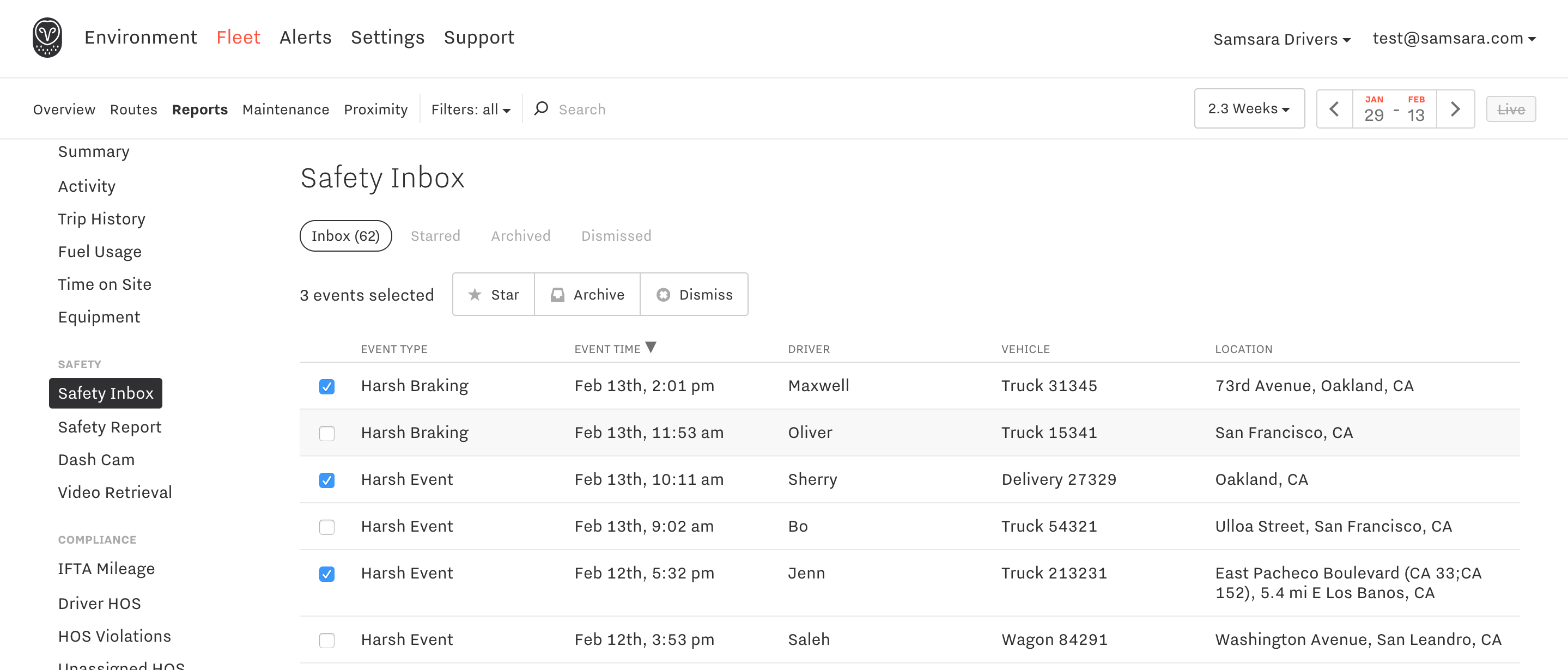This screenshot has width=1568, height=670.
Task: Switch to the Starred tab
Action: (x=435, y=236)
